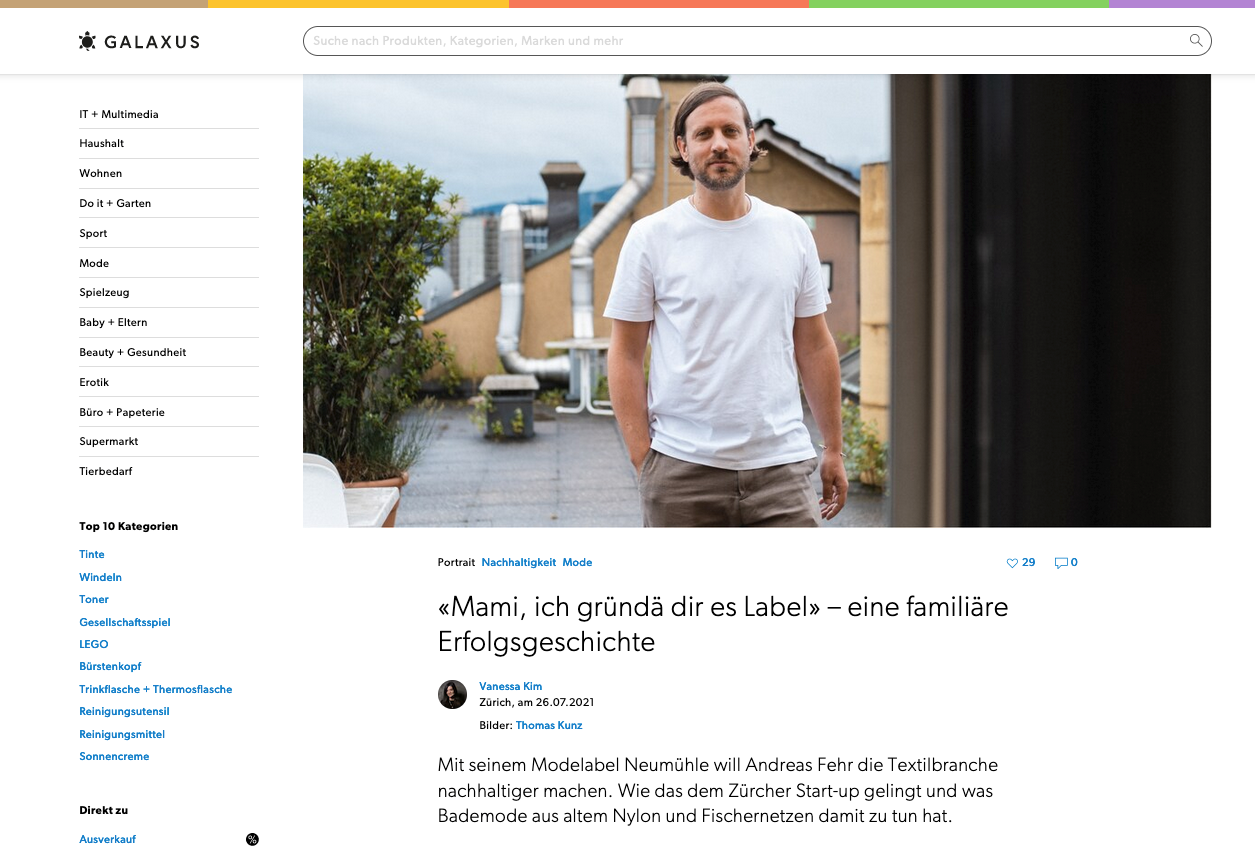Click the Galaxus logo icon

87,41
